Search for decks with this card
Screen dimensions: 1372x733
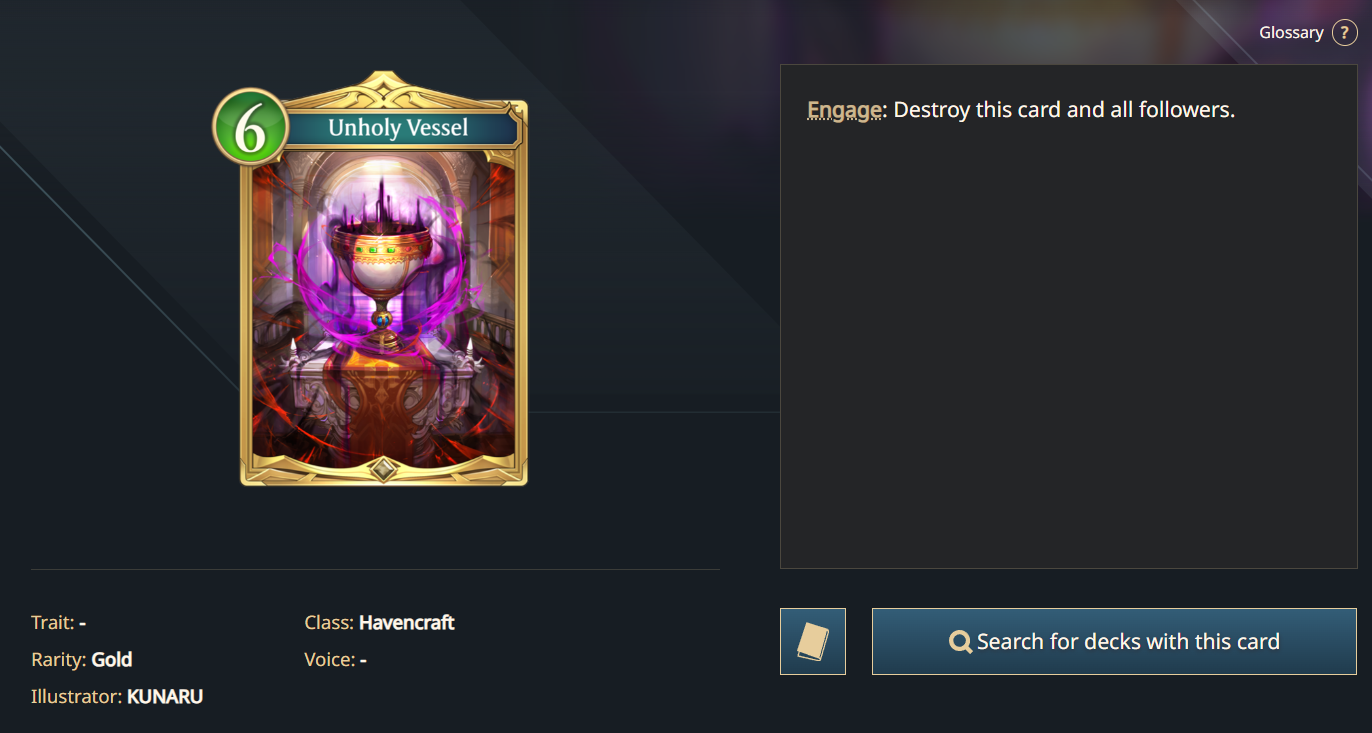point(1114,641)
